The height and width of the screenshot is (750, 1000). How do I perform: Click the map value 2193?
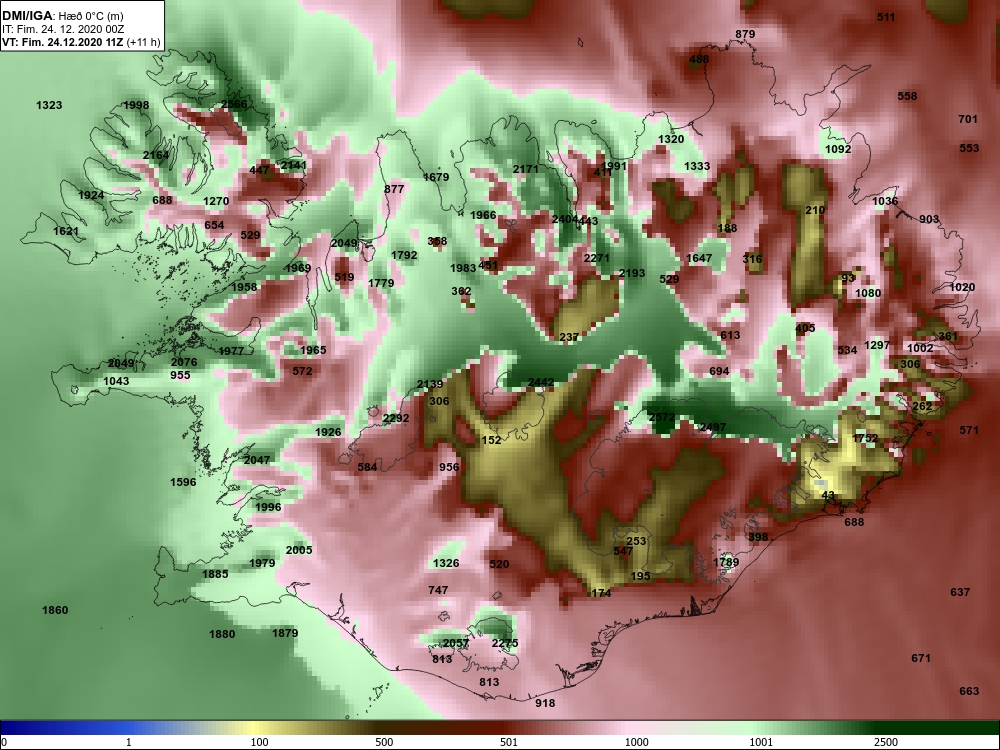pos(632,274)
